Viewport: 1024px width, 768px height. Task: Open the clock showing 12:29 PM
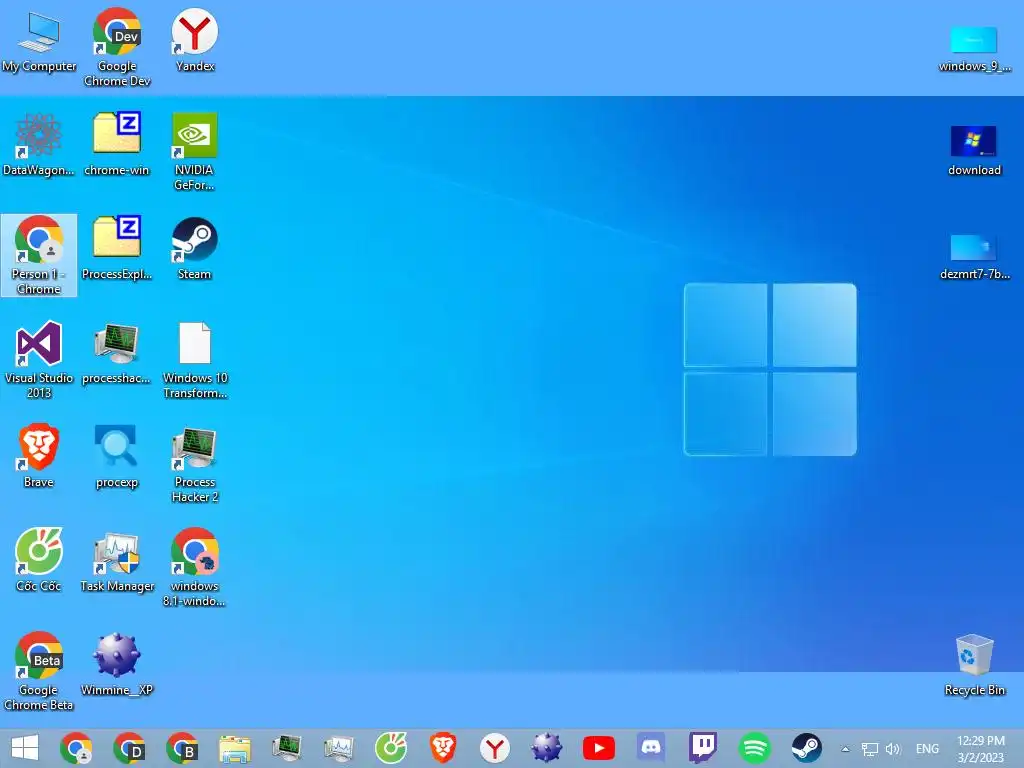[x=980, y=749]
